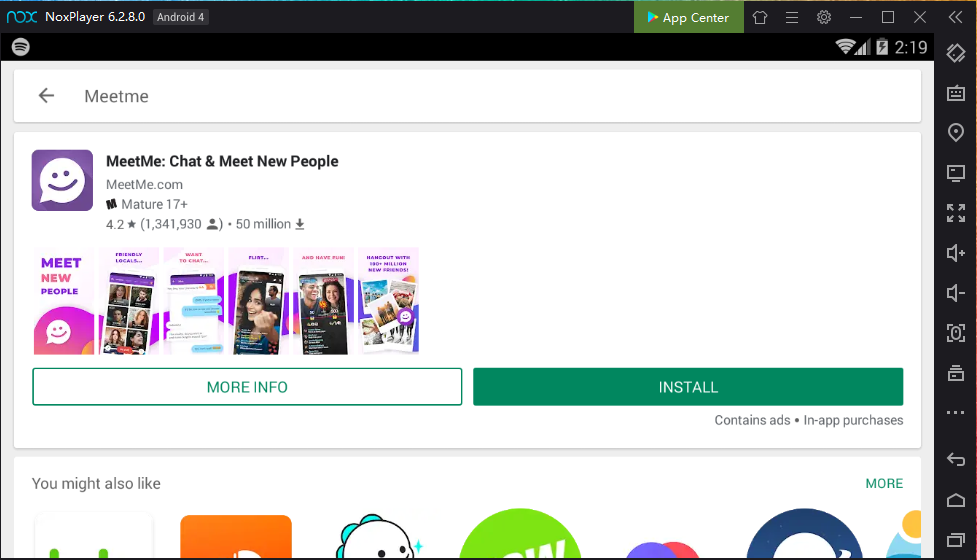This screenshot has height=560, width=977.
Task: Click the My Computer screen icon in sidebar
Action: [x=956, y=173]
